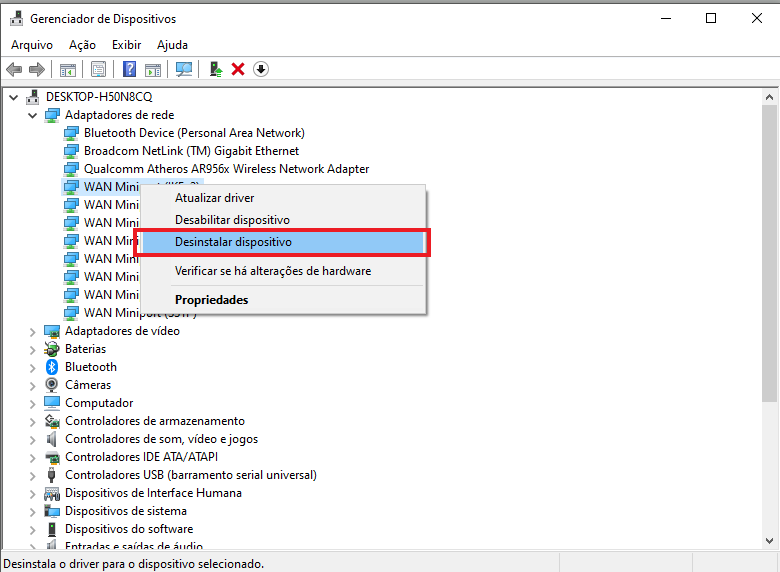Collapse the Adaptadores de rede node
The width and height of the screenshot is (780, 572).
(33, 115)
